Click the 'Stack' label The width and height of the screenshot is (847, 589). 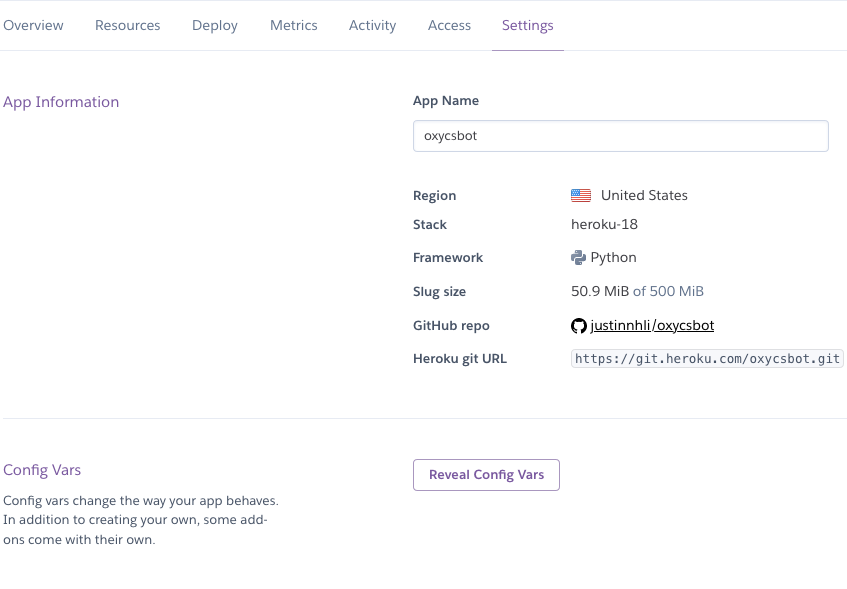[429, 225]
